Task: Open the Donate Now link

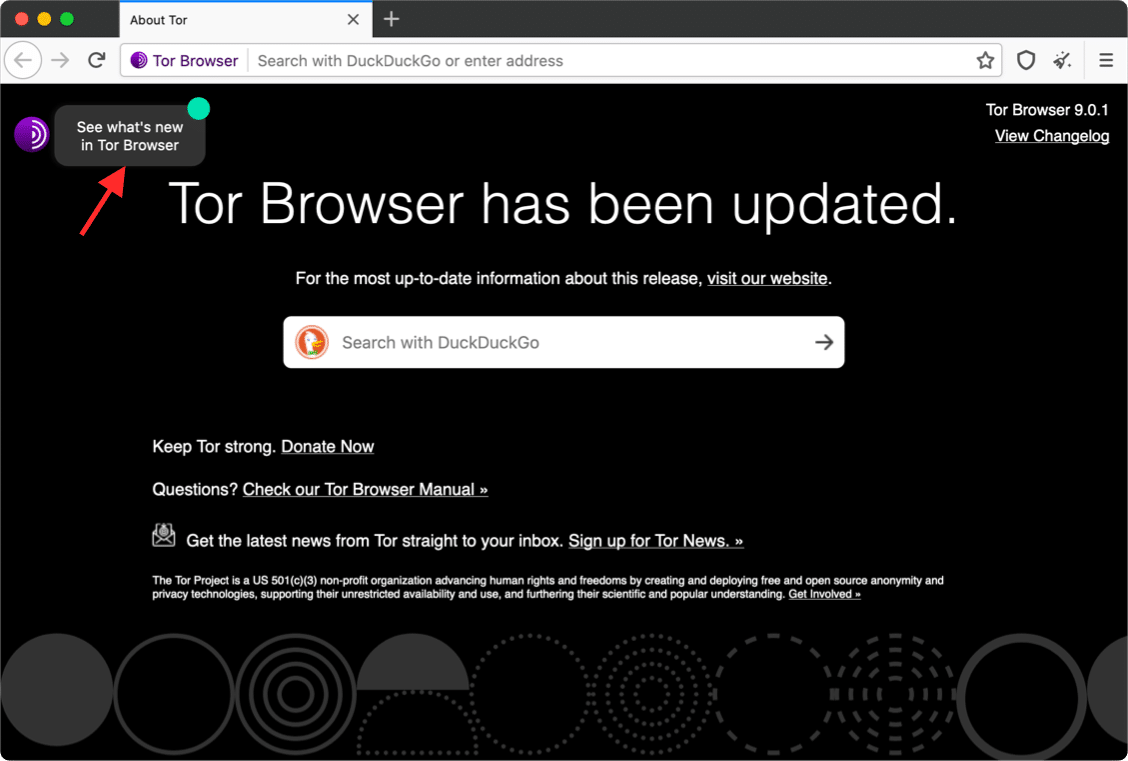Action: (327, 447)
